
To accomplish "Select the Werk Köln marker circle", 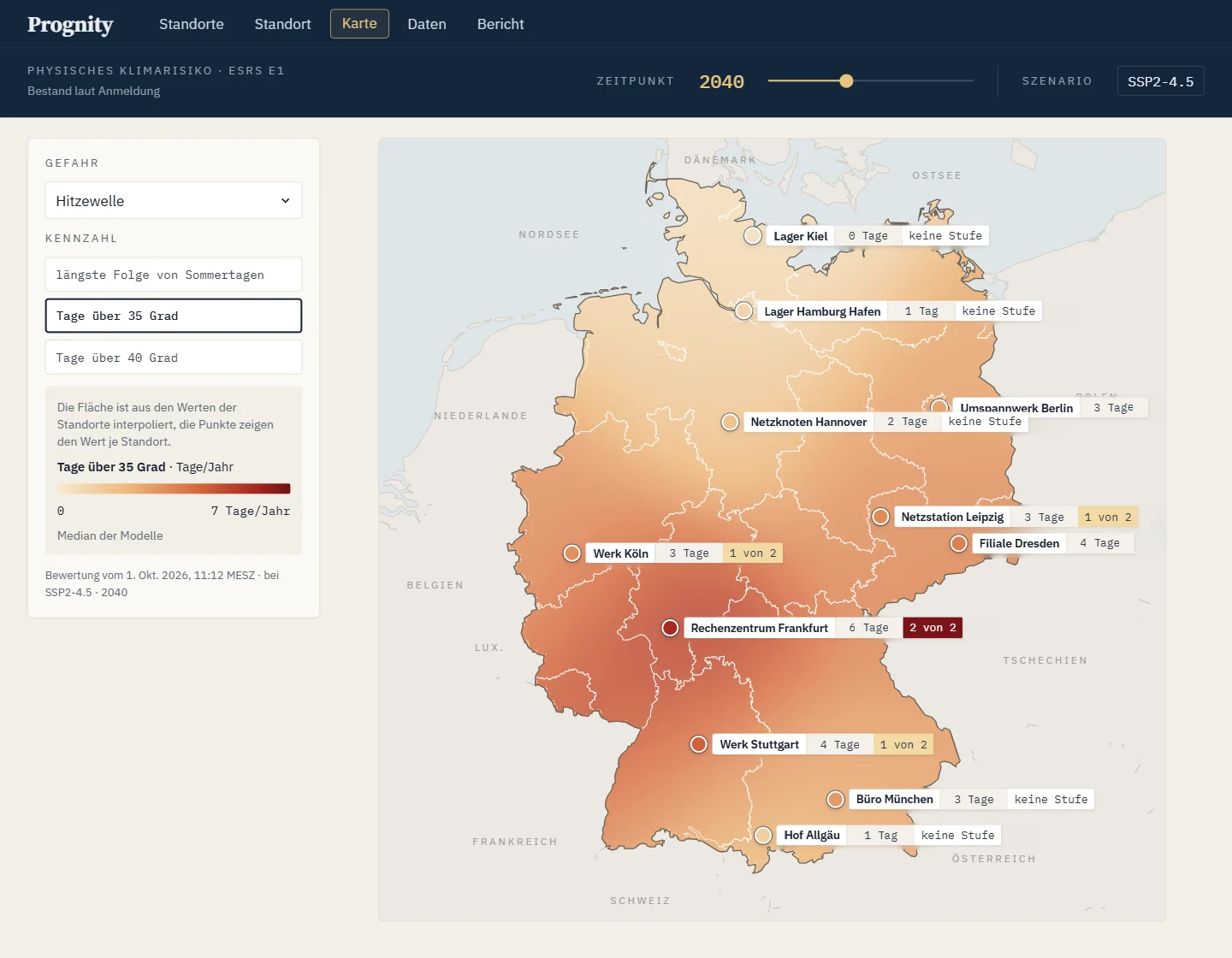I will click(x=572, y=553).
